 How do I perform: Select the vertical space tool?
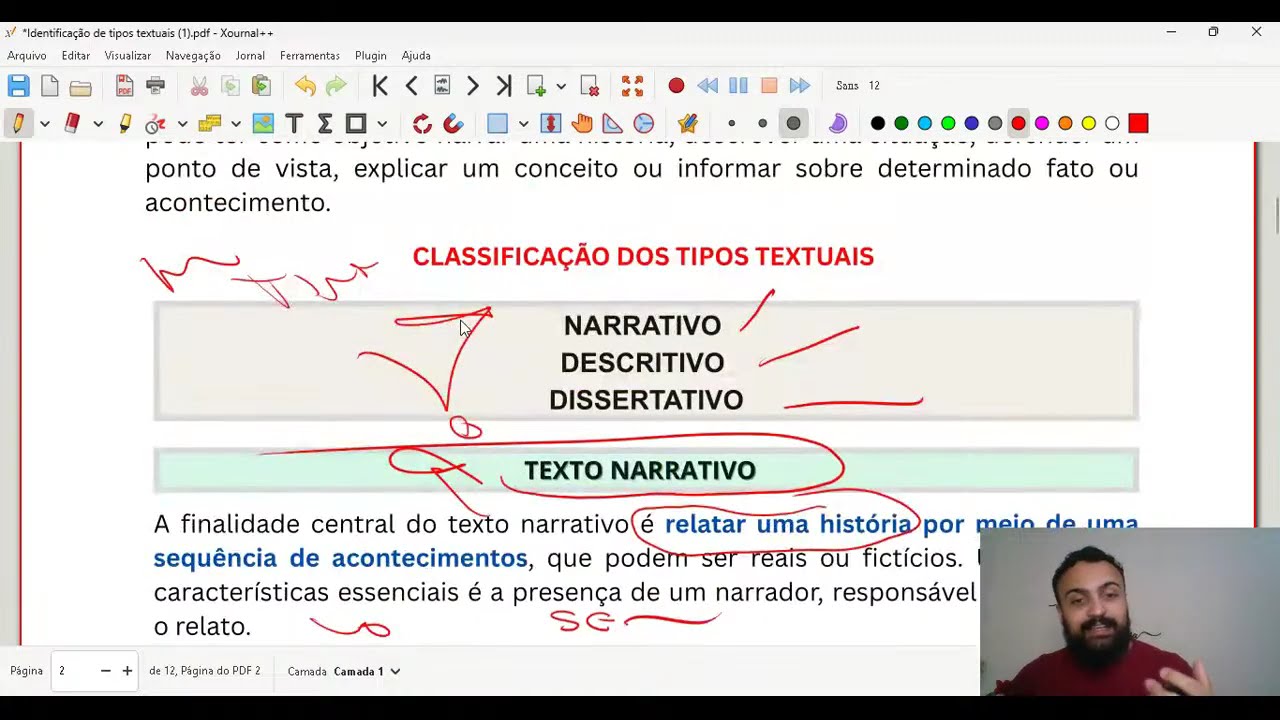point(550,124)
